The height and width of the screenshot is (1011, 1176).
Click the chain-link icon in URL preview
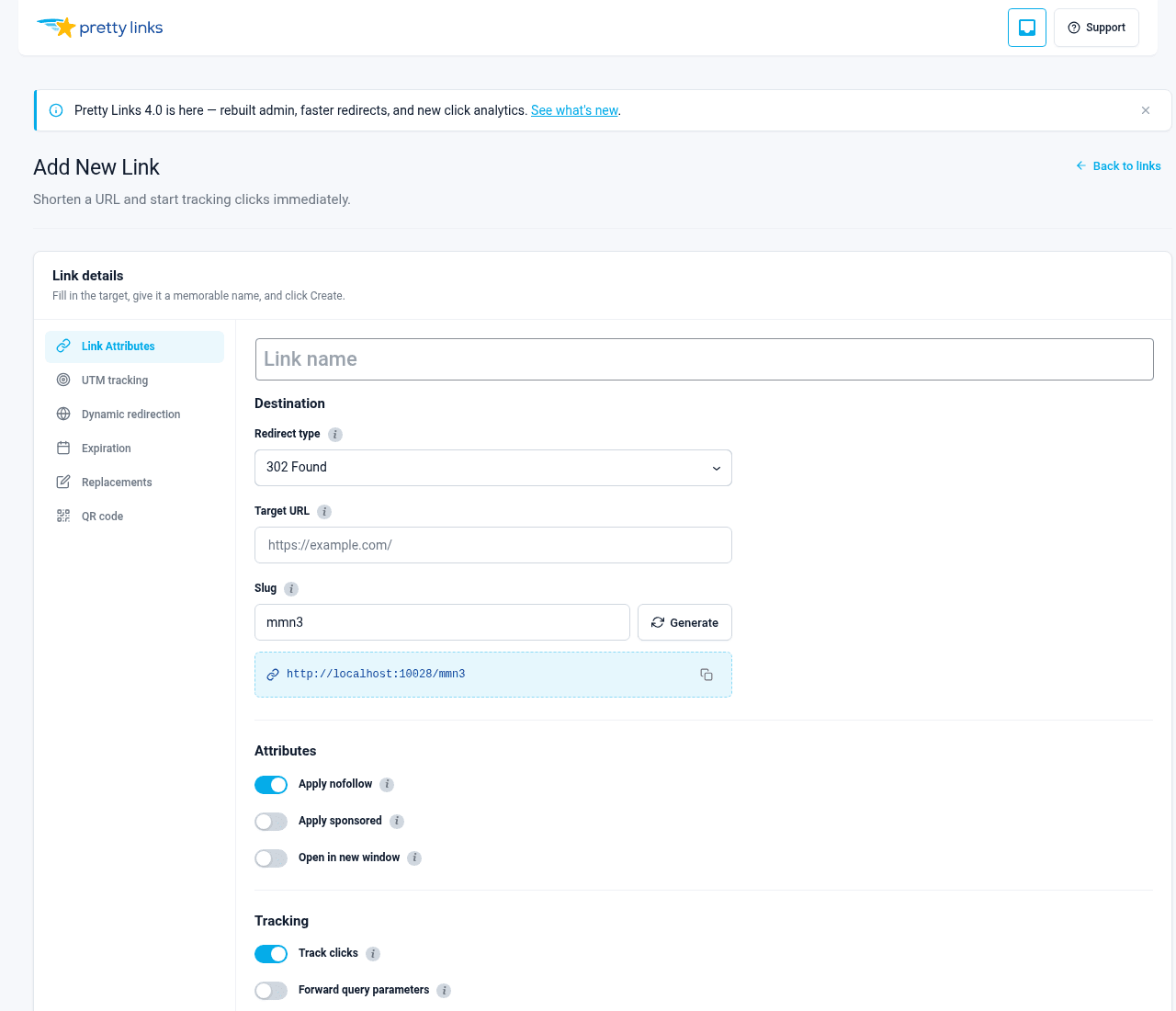tap(273, 675)
